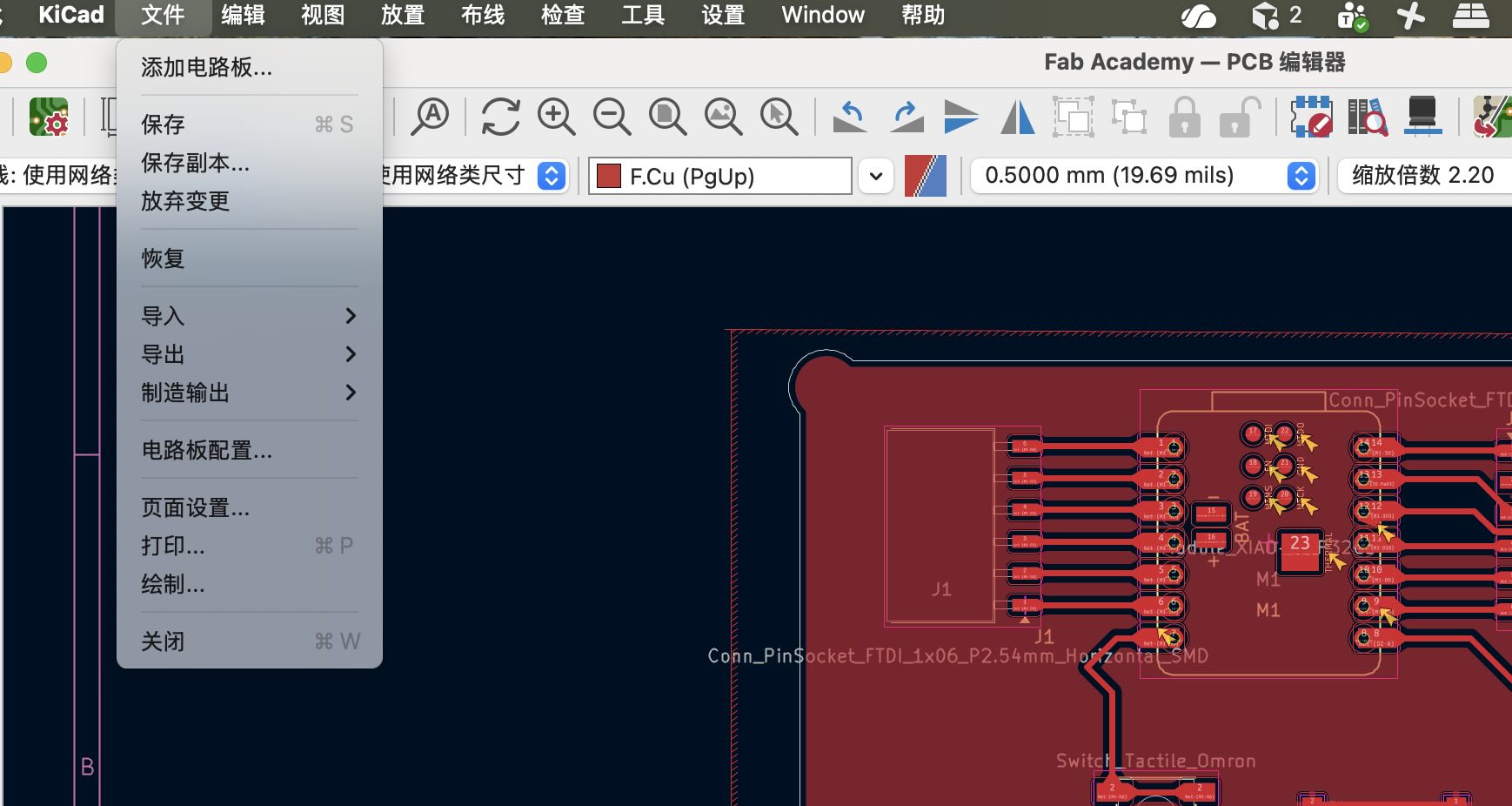Open the 放置 menu
1512x806 pixels.
pyautogui.click(x=403, y=15)
